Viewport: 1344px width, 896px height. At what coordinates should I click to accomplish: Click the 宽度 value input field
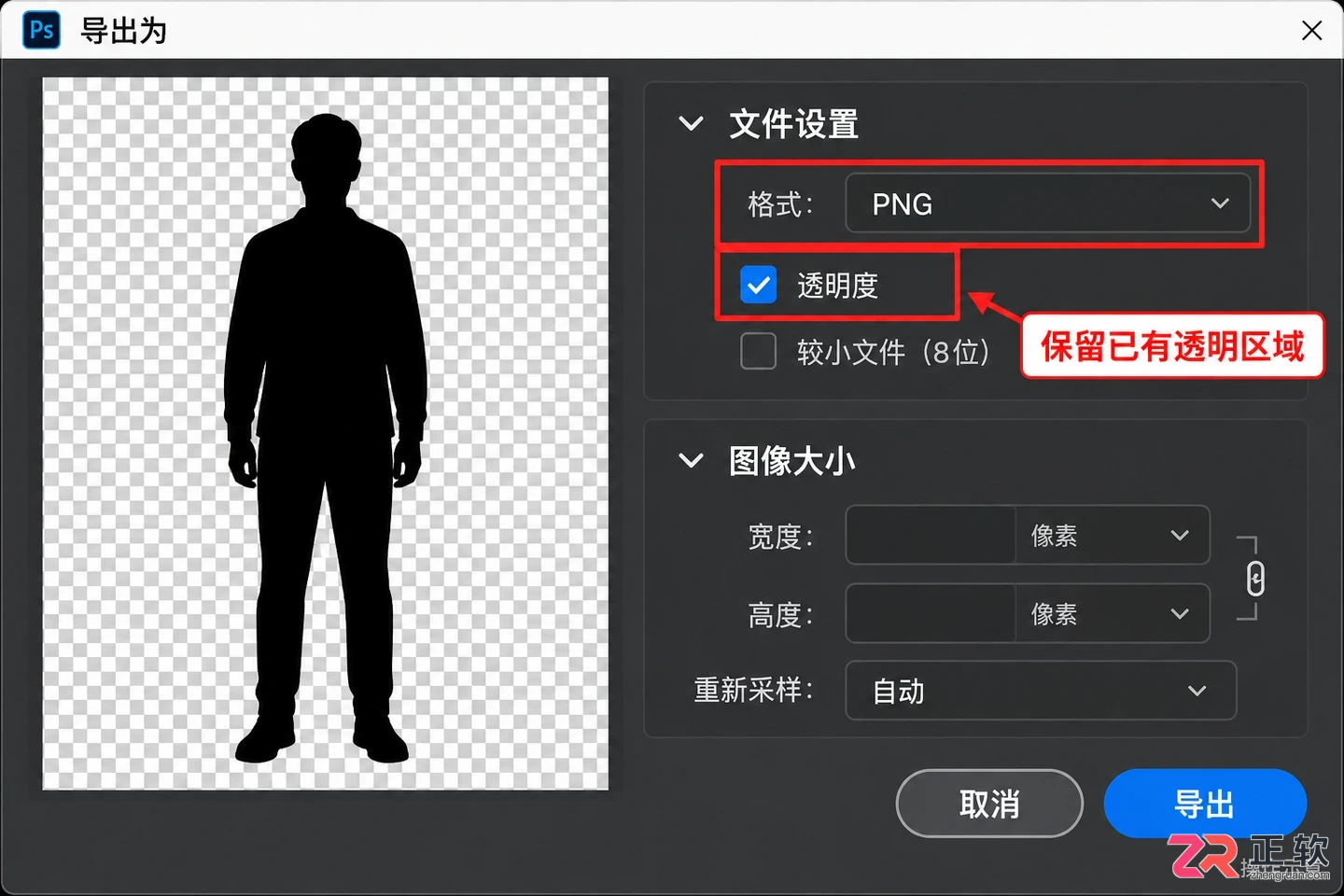931,535
